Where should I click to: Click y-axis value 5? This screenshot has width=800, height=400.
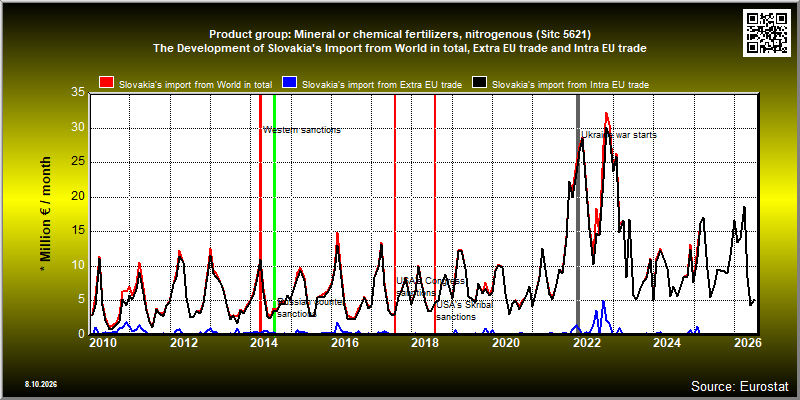point(81,300)
